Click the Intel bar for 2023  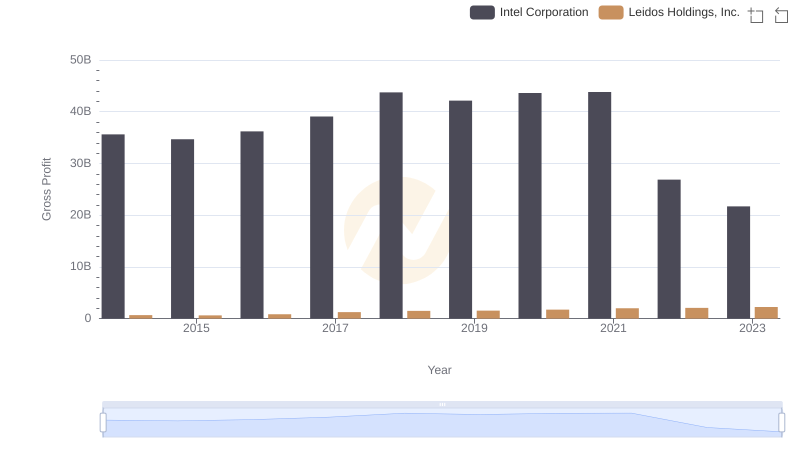pyautogui.click(x=739, y=263)
